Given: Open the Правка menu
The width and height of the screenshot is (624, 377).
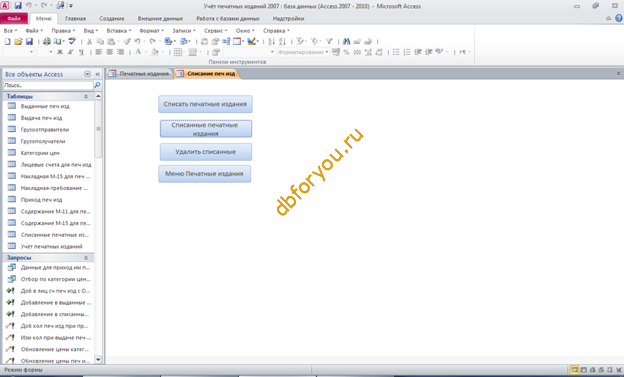Looking at the screenshot, I should [x=63, y=31].
